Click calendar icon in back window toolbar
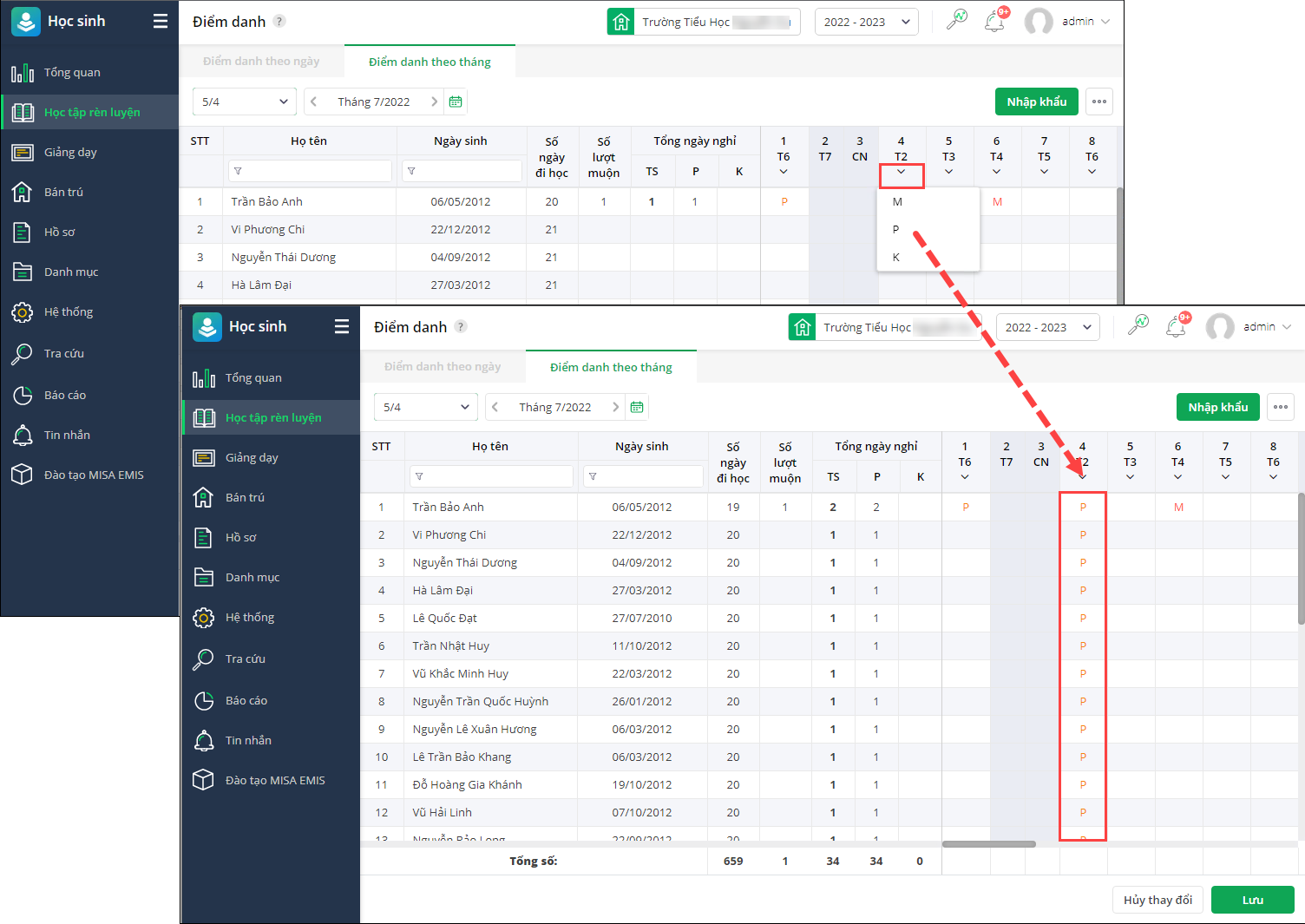The image size is (1305, 924). pyautogui.click(x=456, y=102)
